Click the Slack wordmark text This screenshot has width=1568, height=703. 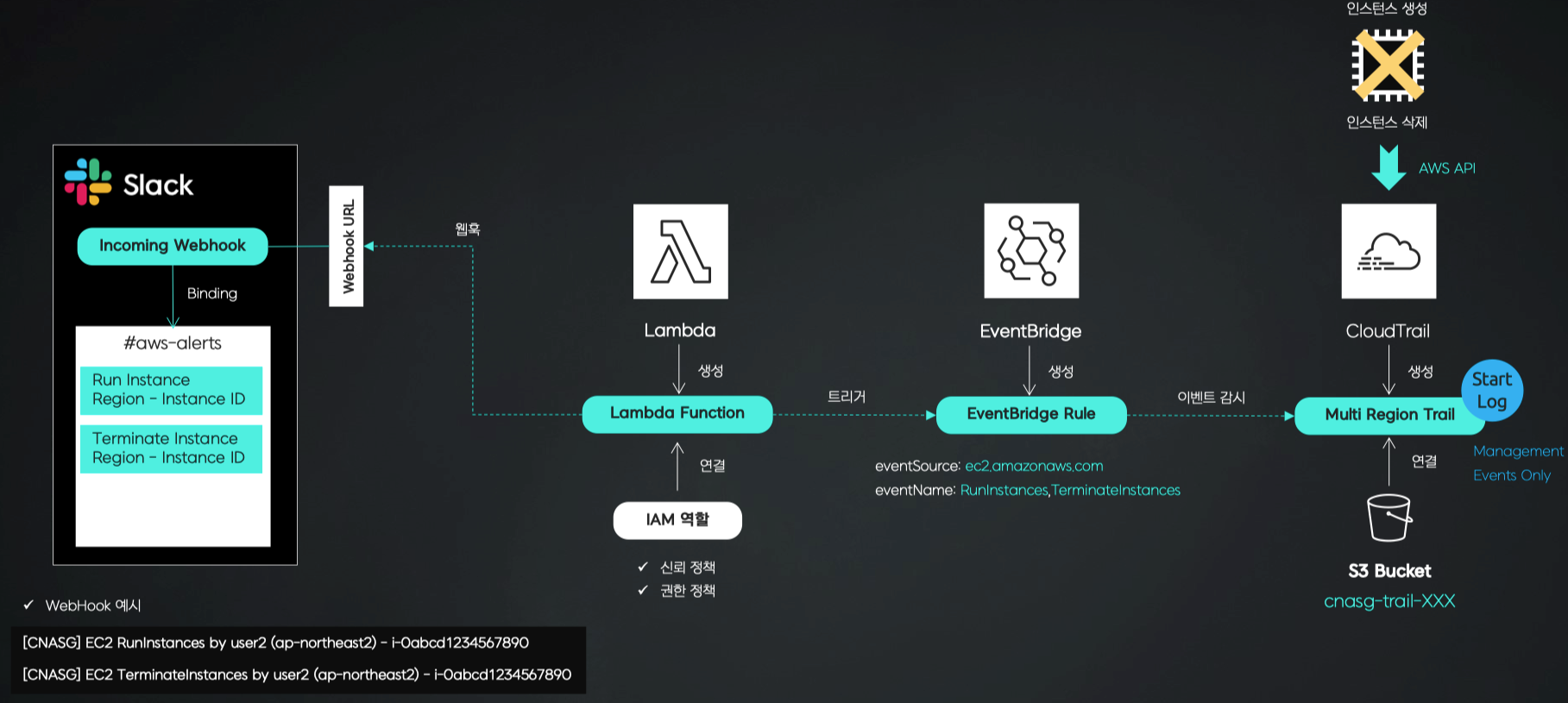158,185
